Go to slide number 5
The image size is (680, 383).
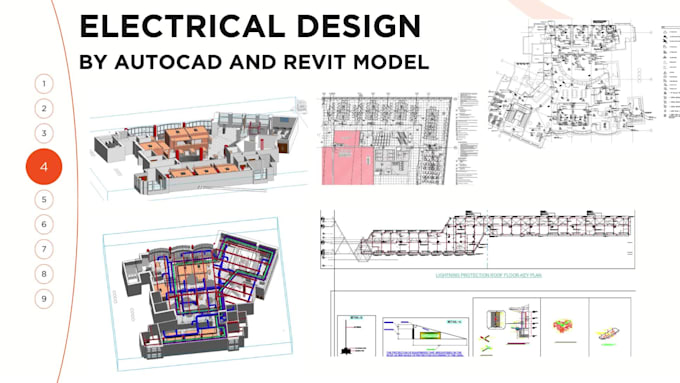pos(44,200)
